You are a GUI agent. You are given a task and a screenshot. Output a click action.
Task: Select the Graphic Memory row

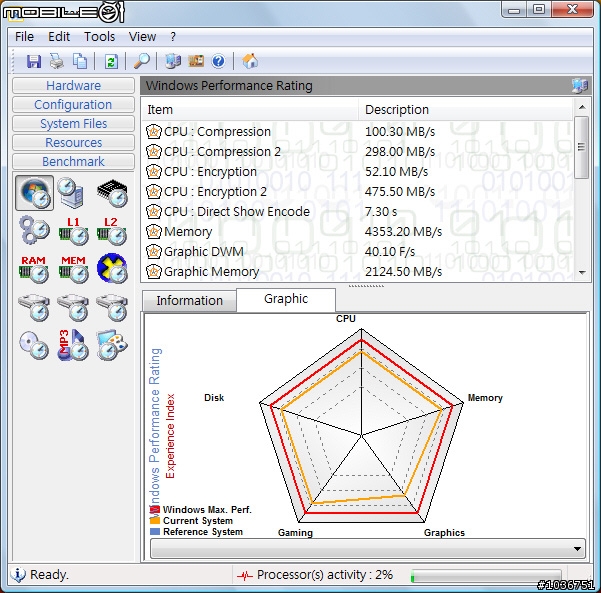[x=358, y=271]
